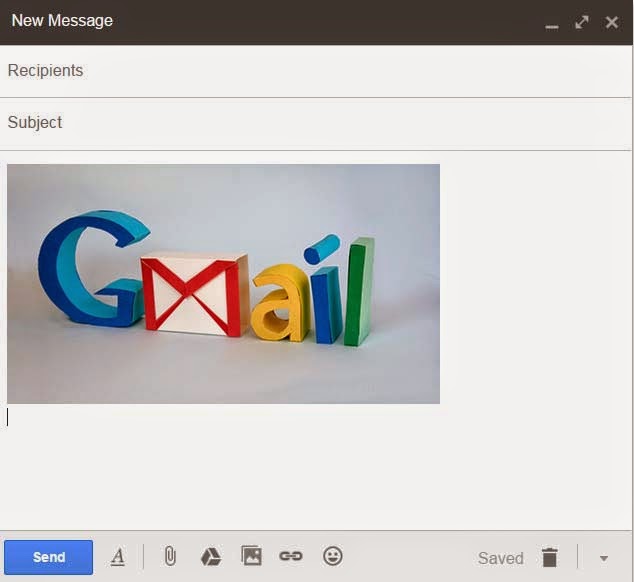Screen dimensions: 634x582
Task: Attach files with the paperclip icon
Action: pyautogui.click(x=170, y=556)
